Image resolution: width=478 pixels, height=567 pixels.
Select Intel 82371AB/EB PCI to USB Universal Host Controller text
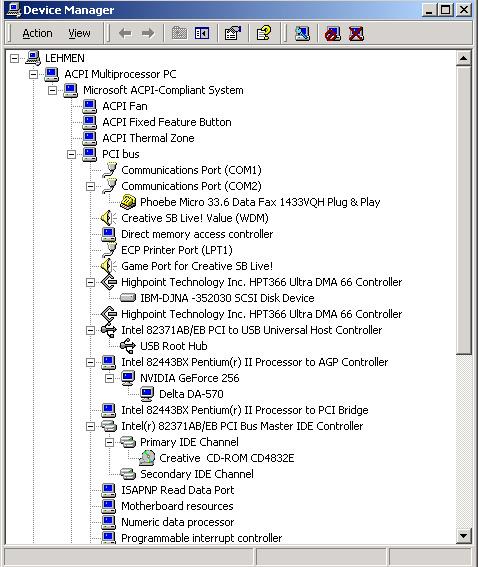(x=252, y=330)
